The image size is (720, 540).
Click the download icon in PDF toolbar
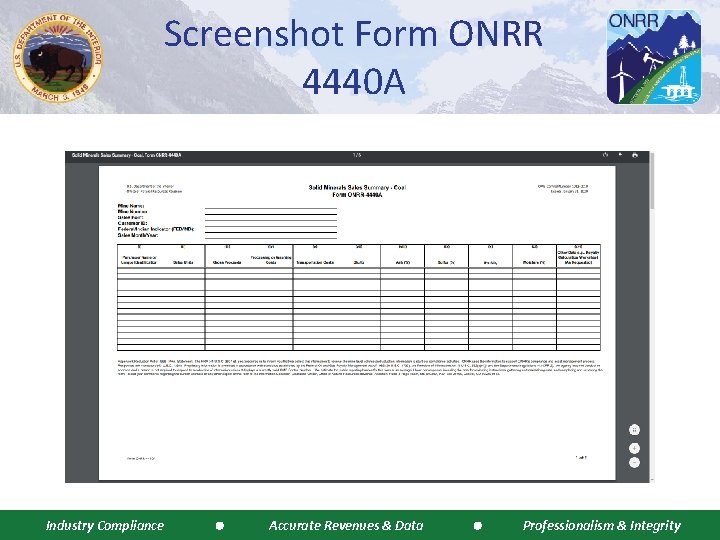tap(620, 155)
